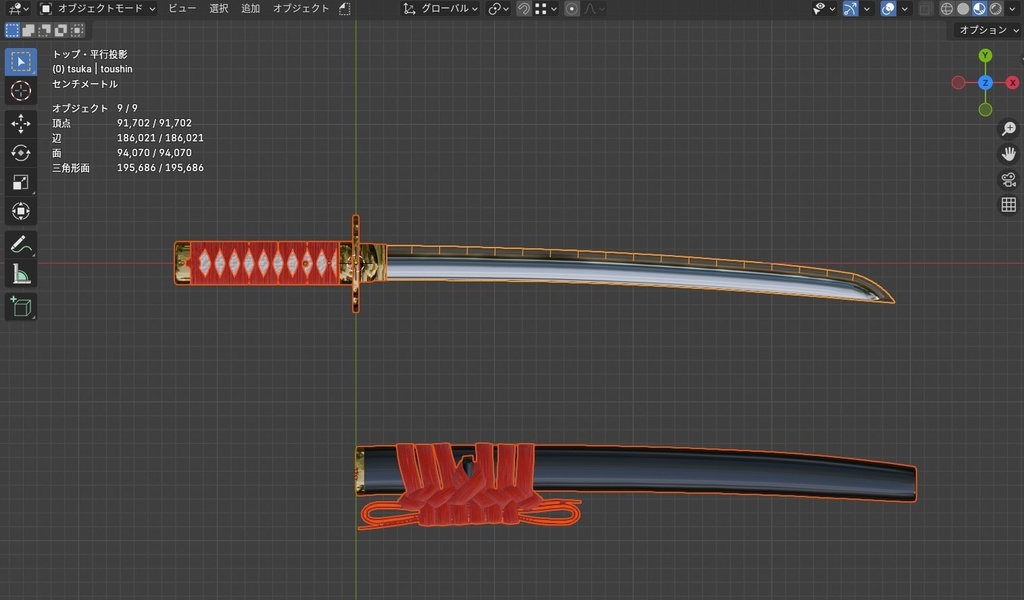Activate the combined Transform tool
Screen dimensions: 1024x600
[x=20, y=212]
